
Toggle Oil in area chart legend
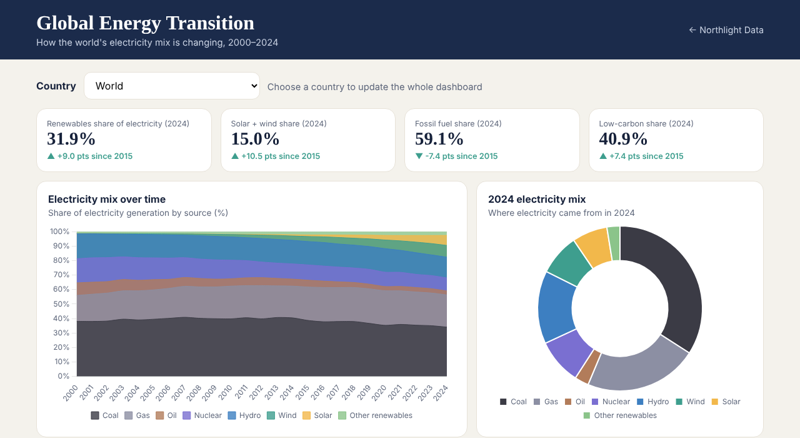(x=166, y=416)
